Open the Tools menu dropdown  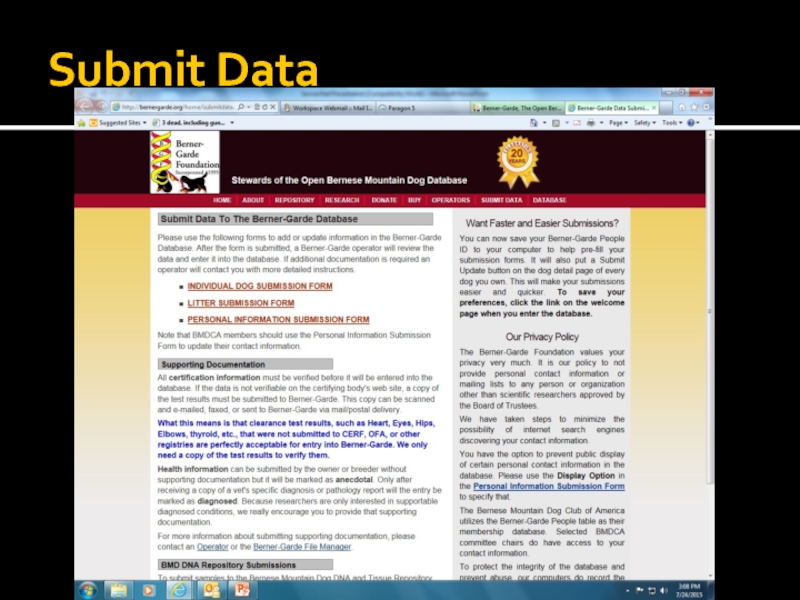click(672, 123)
